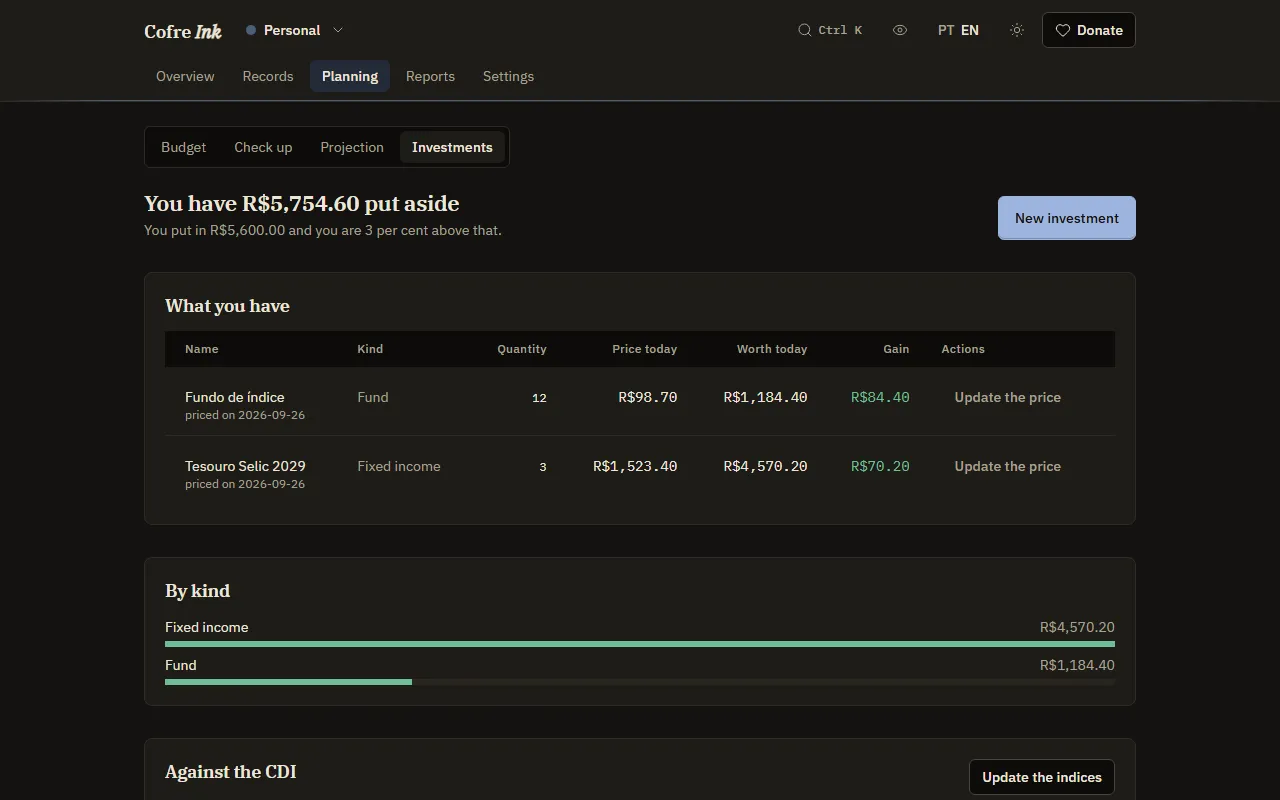Click the Ctrl K shortcut hint
This screenshot has height=800, width=1280.
tap(840, 30)
